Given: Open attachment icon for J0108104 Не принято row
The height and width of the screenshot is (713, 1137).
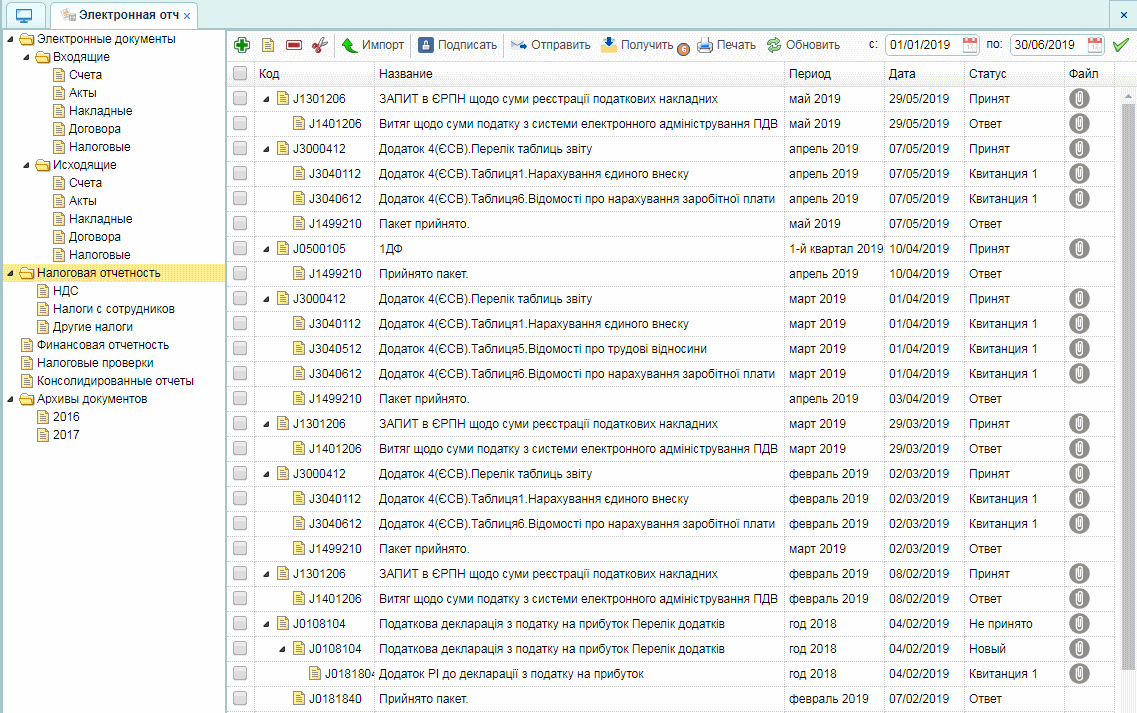Looking at the screenshot, I should pyautogui.click(x=1079, y=623).
